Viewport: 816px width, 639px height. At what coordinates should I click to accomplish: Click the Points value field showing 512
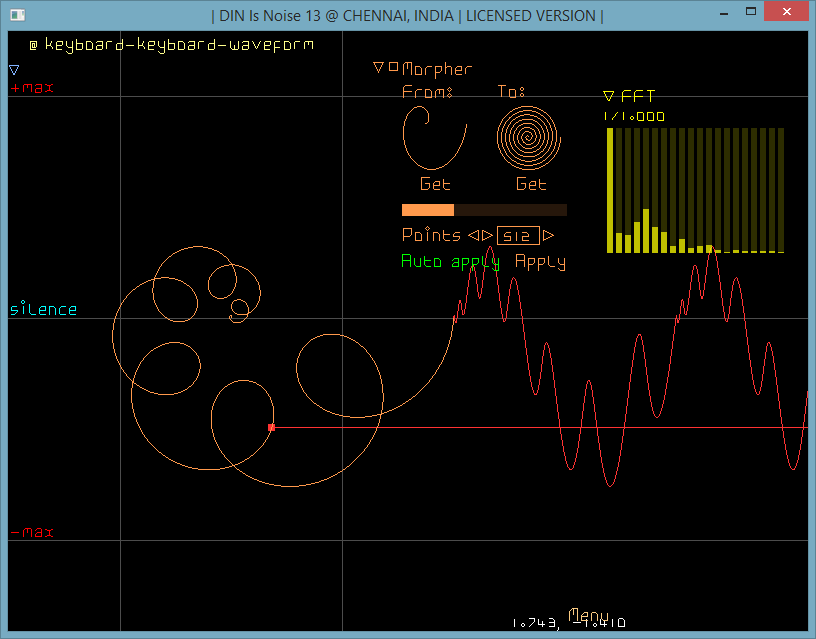pos(518,236)
